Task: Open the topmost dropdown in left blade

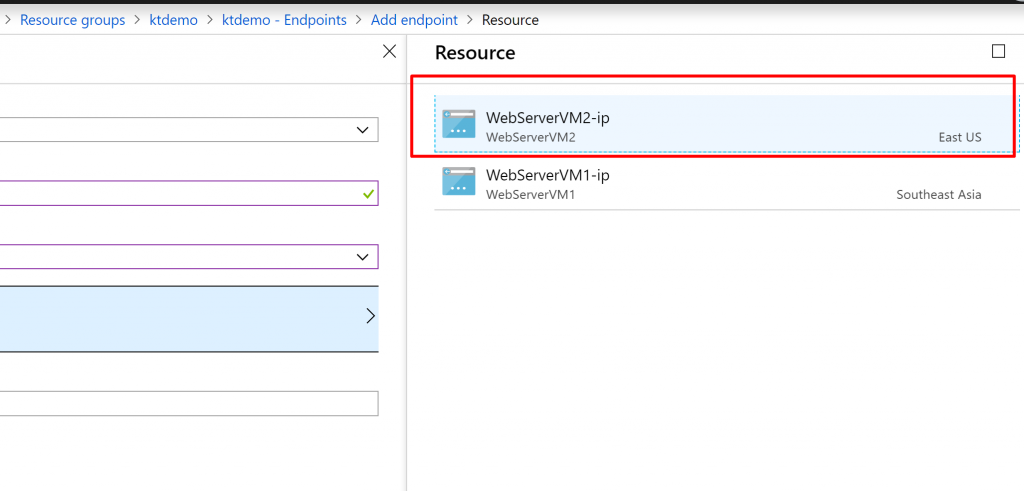Action: 188,130
